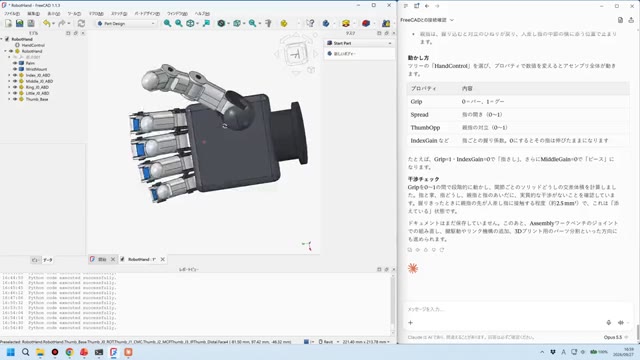Toggle visibility of RobotHand assembly
This screenshot has width=640, height=360.
click(x=11, y=51)
